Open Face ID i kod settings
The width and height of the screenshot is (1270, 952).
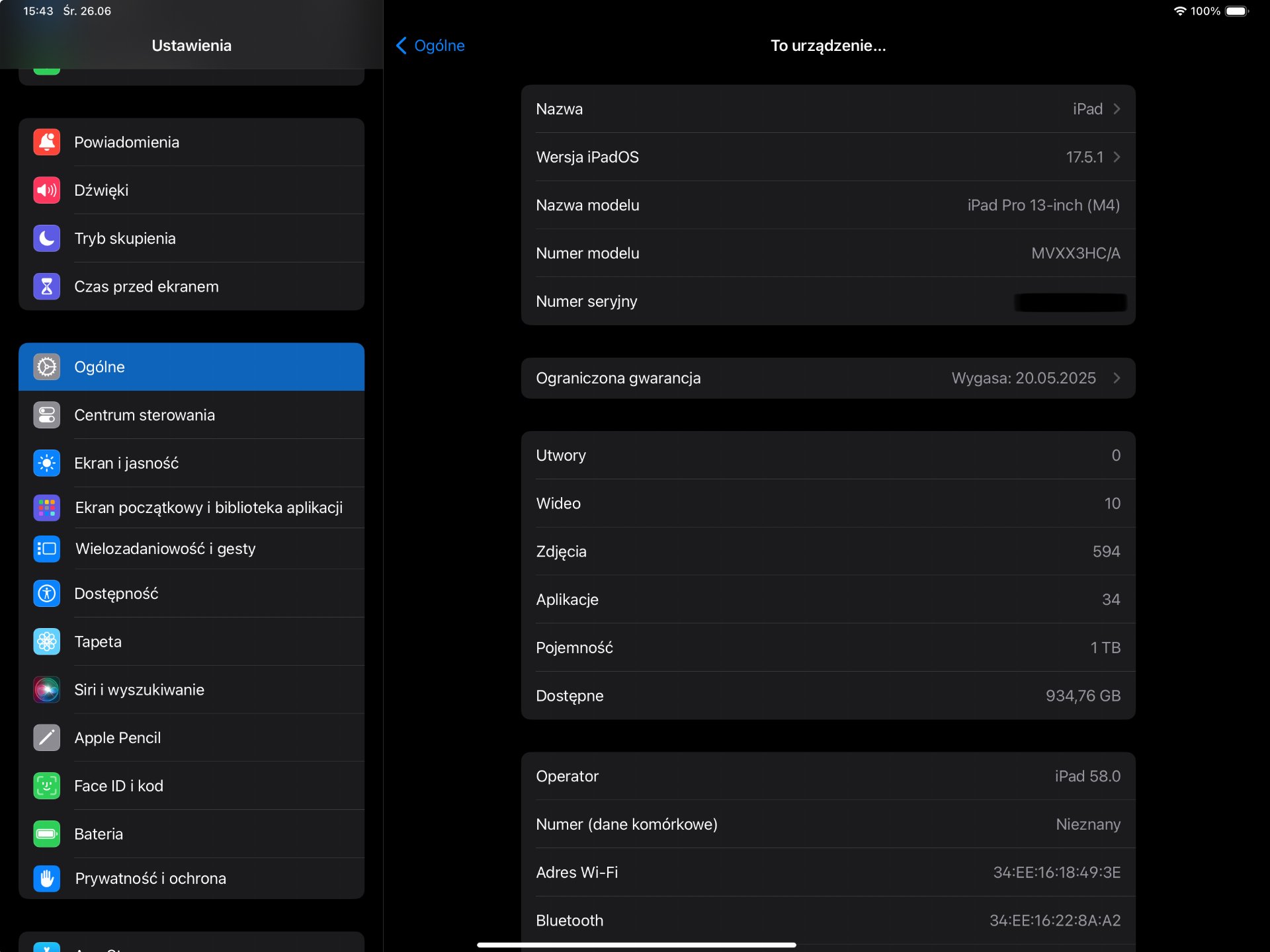(192, 786)
